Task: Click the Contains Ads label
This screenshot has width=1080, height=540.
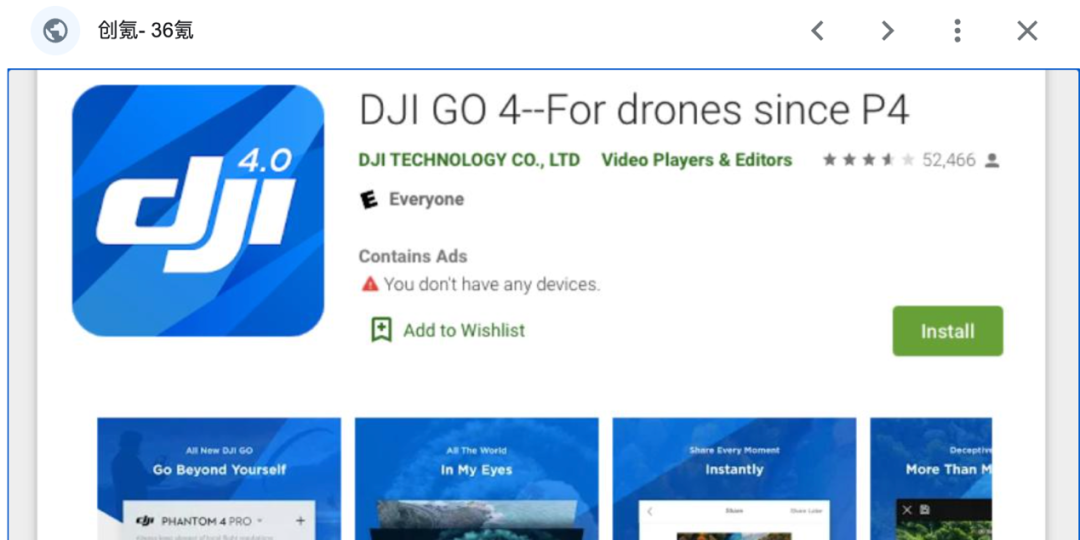Action: [413, 256]
